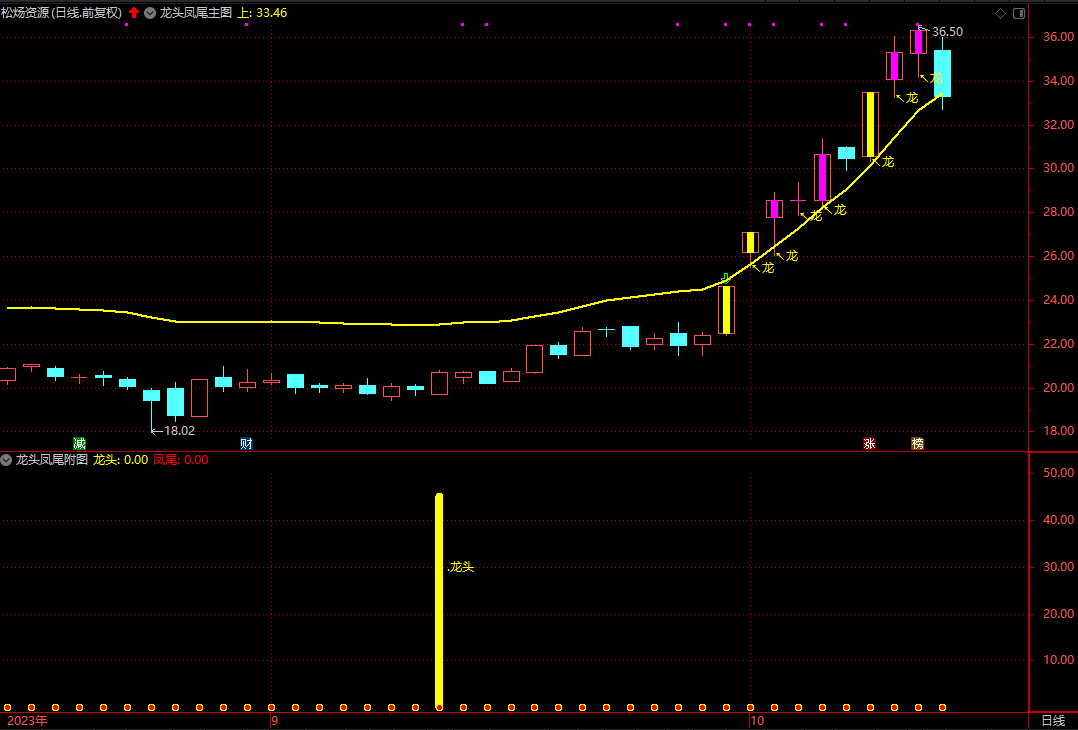Expand the 龙头凤尾附图 sub-chart indicator menu
The width and height of the screenshot is (1078, 730).
[x=7, y=460]
